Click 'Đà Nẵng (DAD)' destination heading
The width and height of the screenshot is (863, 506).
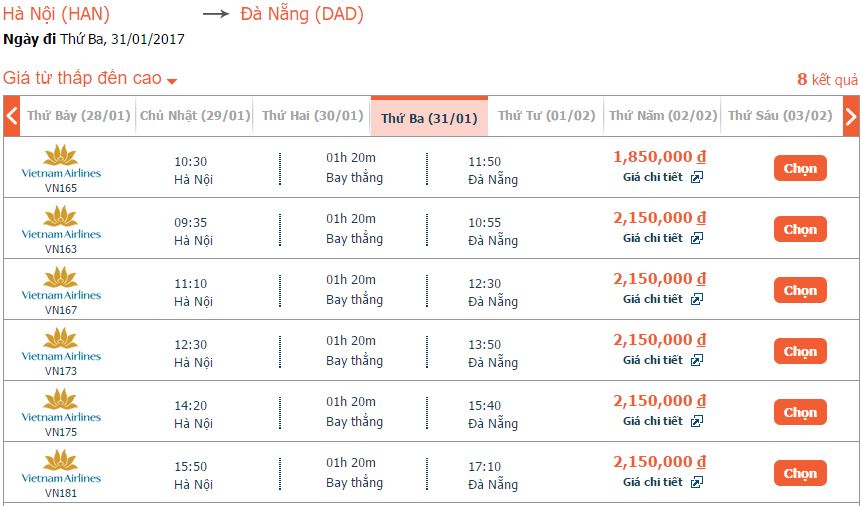pyautogui.click(x=302, y=14)
